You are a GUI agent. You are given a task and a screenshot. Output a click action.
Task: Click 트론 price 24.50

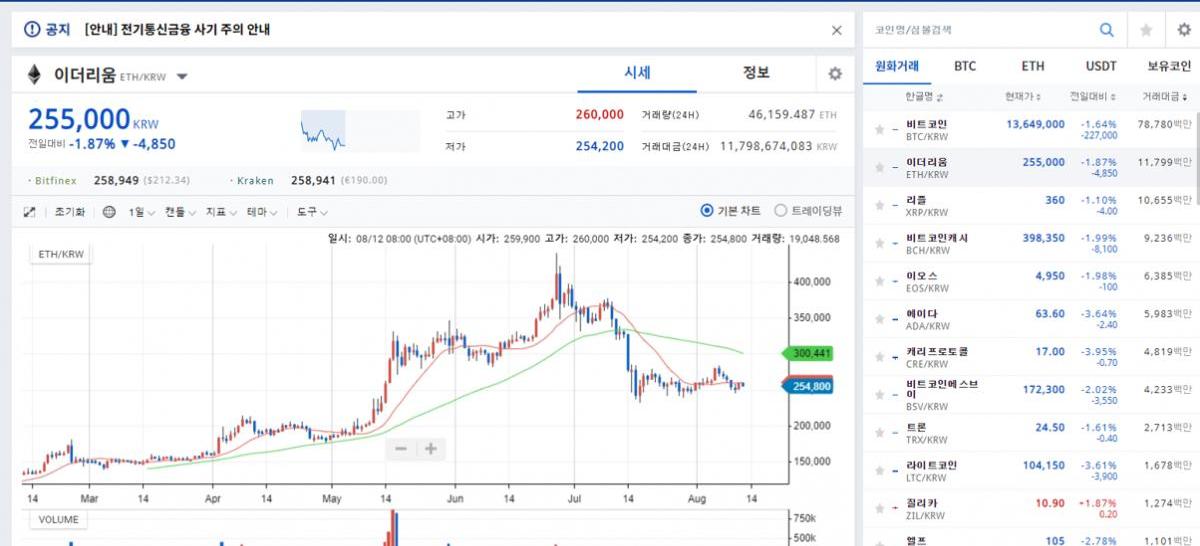tap(1050, 427)
